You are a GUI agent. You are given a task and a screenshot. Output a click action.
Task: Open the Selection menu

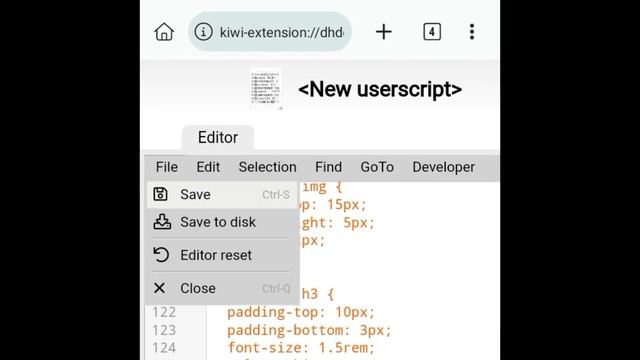267,167
